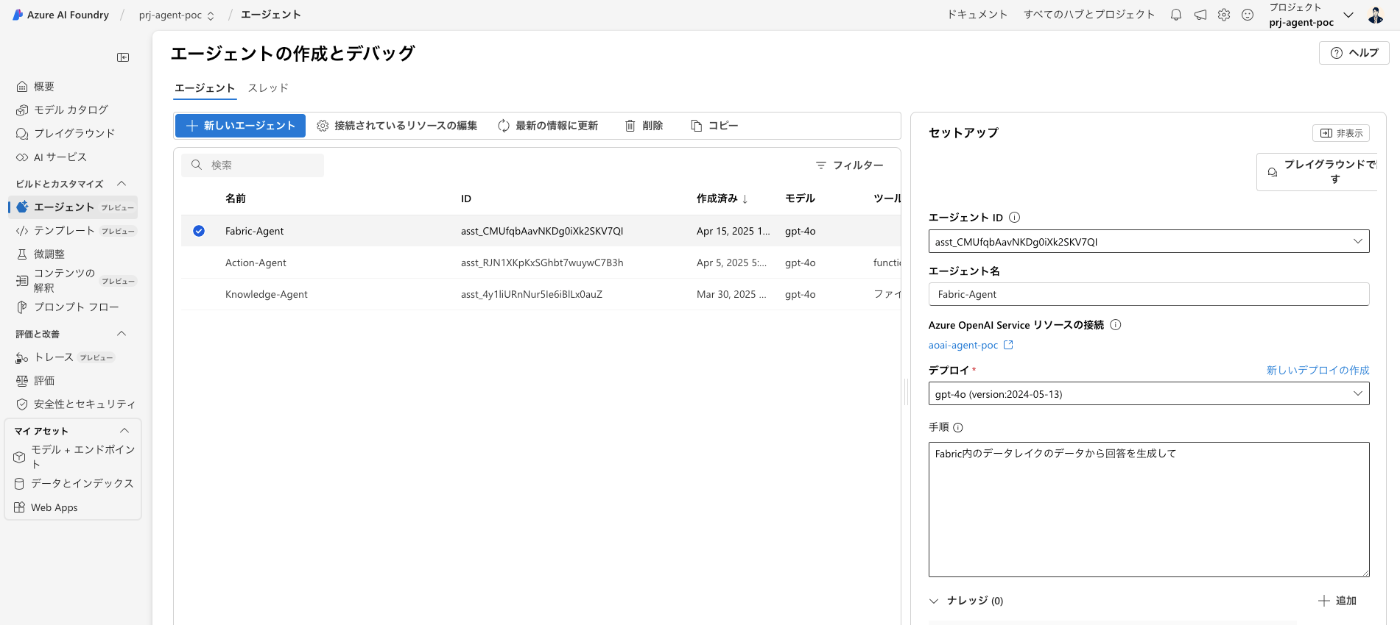Click the コピー copy button

[714, 126]
